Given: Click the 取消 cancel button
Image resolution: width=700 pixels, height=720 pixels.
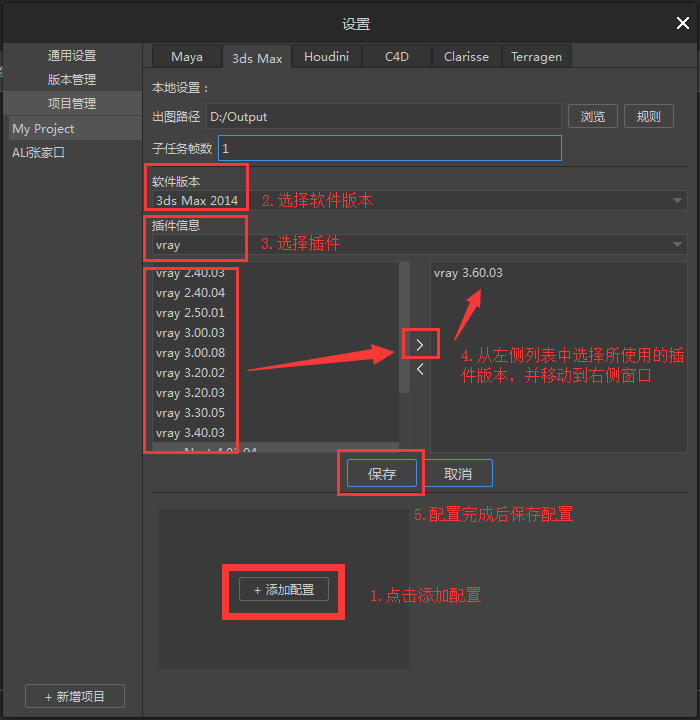Looking at the screenshot, I should 458,473.
